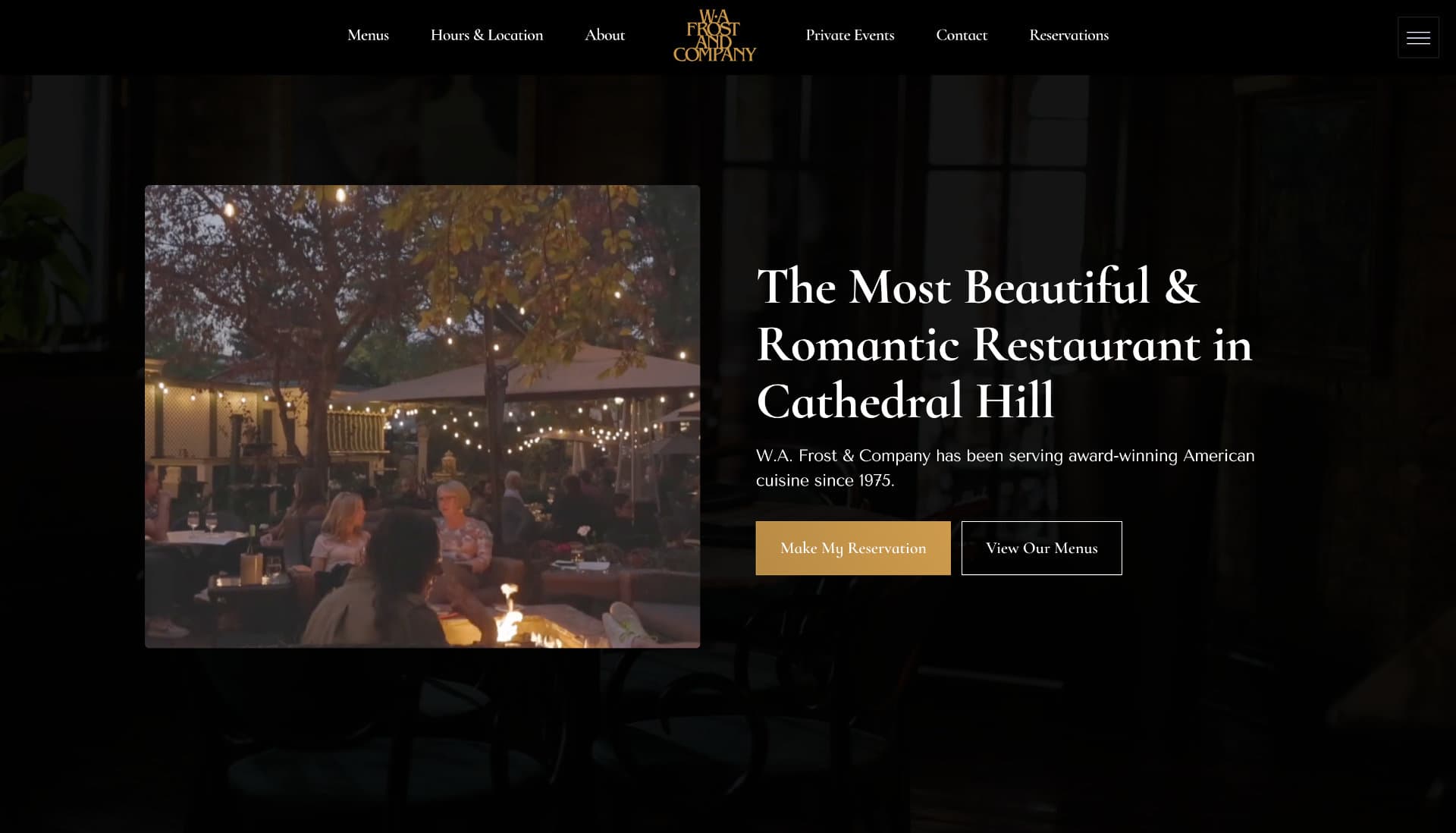This screenshot has width=1456, height=833.
Task: Click the 'Most Beautiful & Romantic Restaurant' headline
Action: pyautogui.click(x=1004, y=316)
